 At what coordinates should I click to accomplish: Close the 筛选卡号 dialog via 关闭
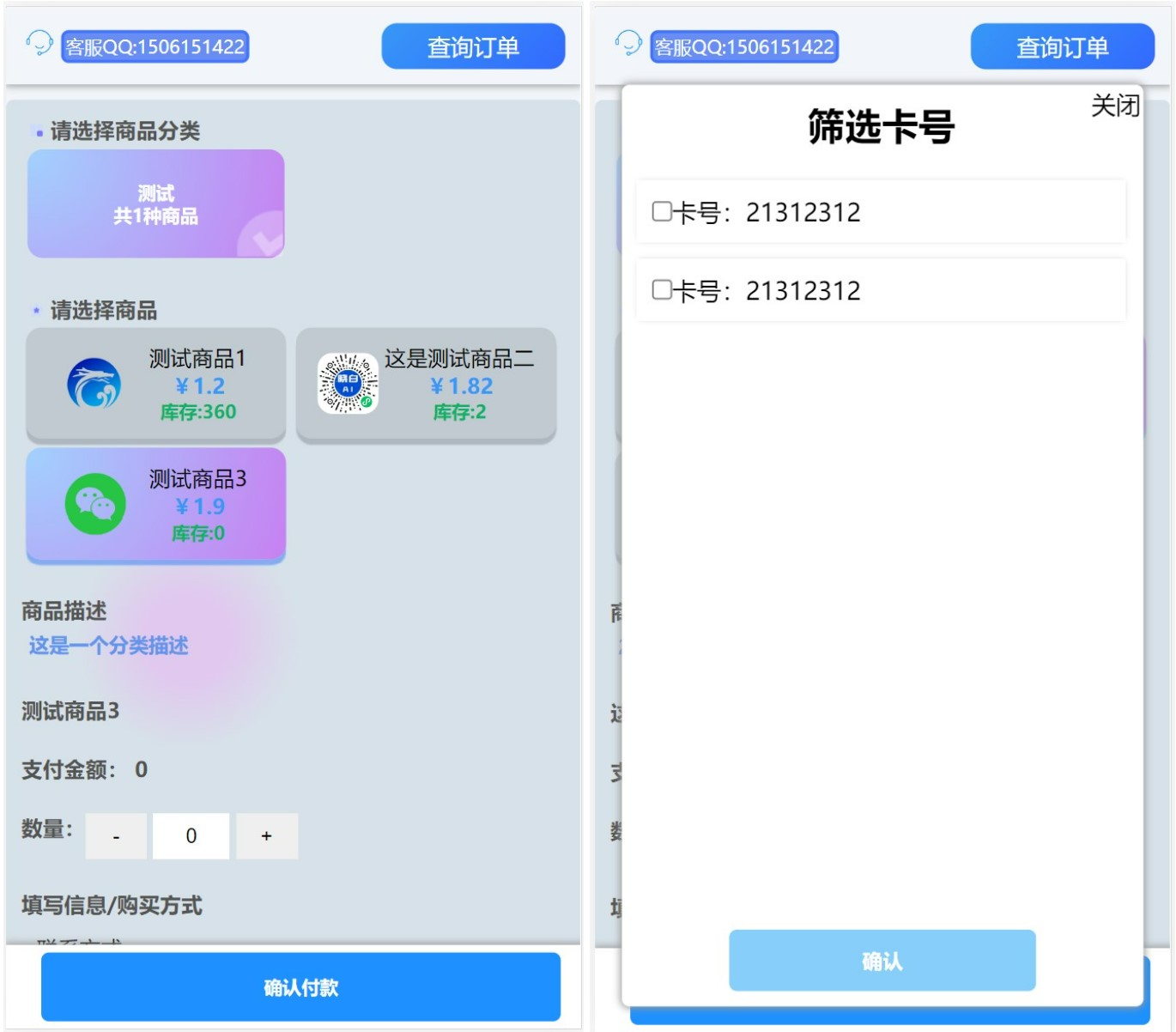1114,106
